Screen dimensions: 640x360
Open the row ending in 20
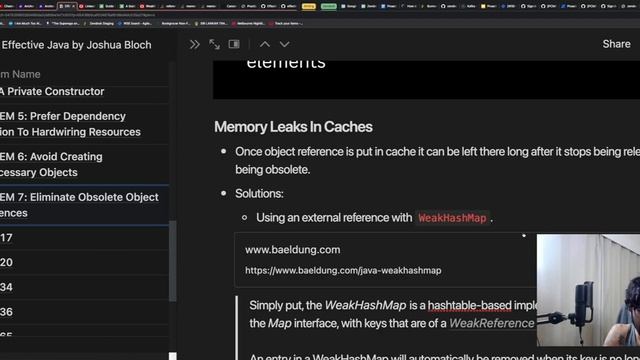point(84,262)
